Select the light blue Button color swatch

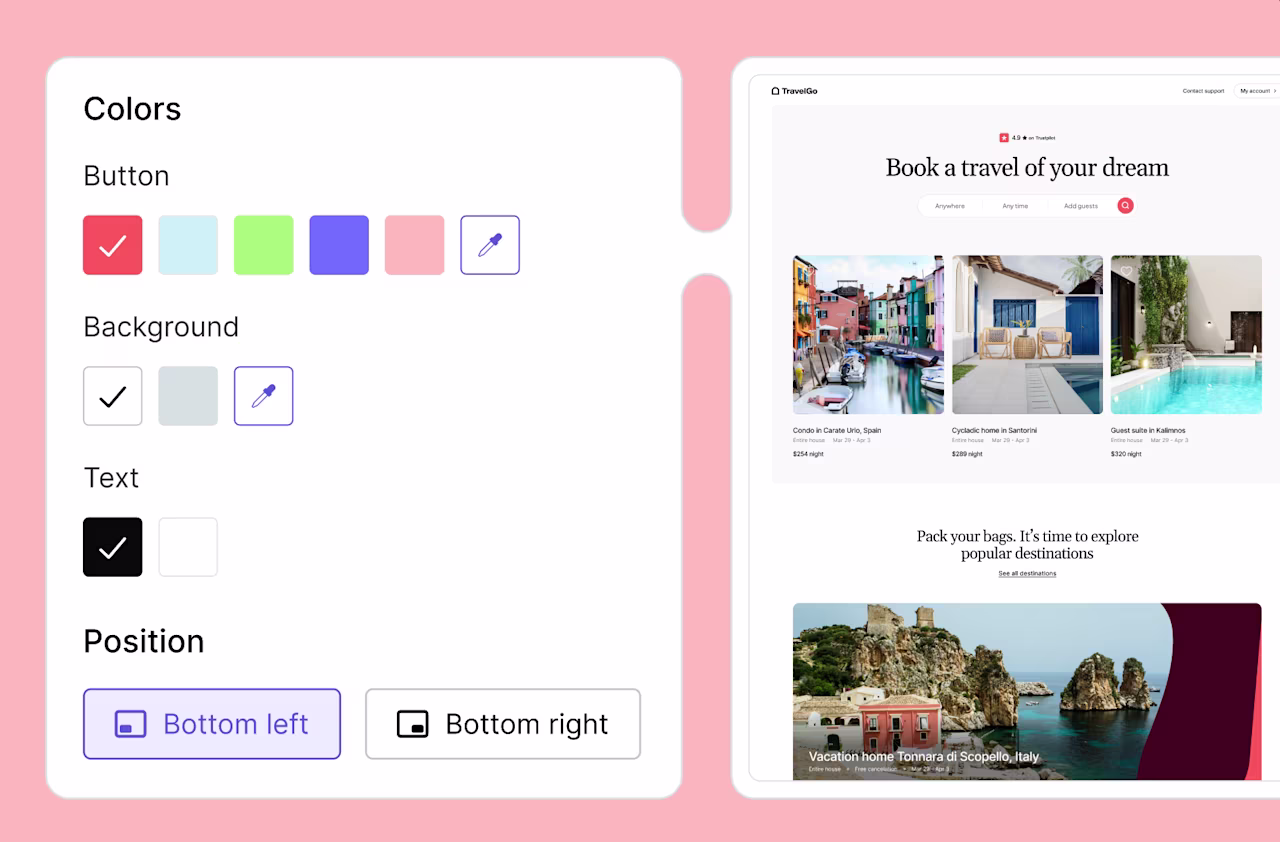point(188,245)
